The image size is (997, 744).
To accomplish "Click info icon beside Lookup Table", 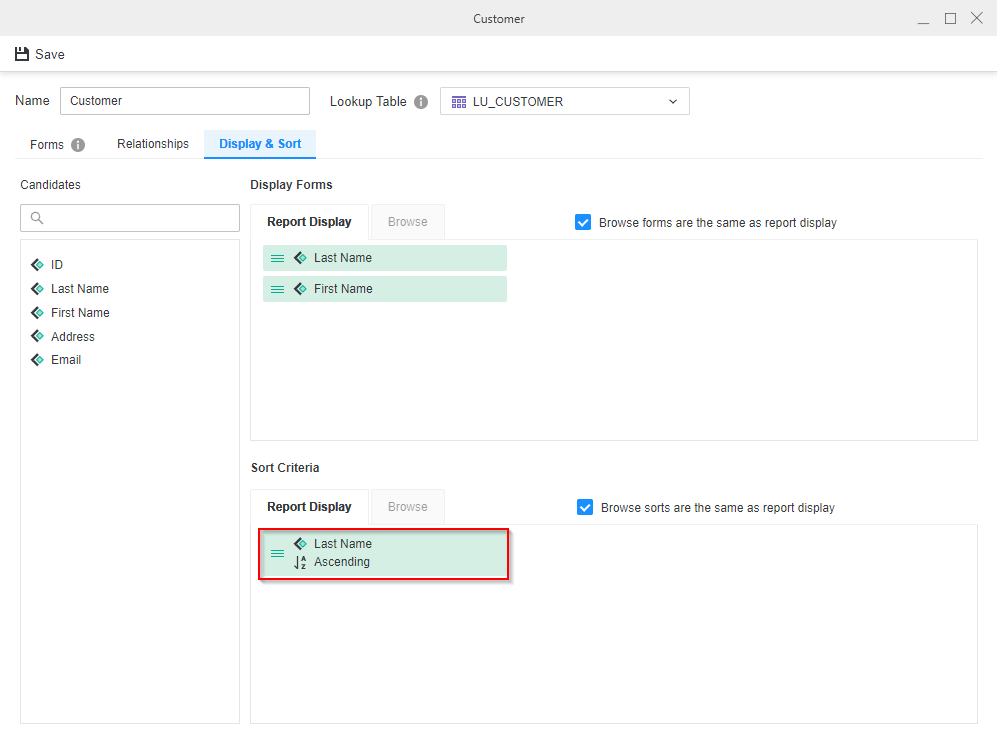I will [x=421, y=102].
